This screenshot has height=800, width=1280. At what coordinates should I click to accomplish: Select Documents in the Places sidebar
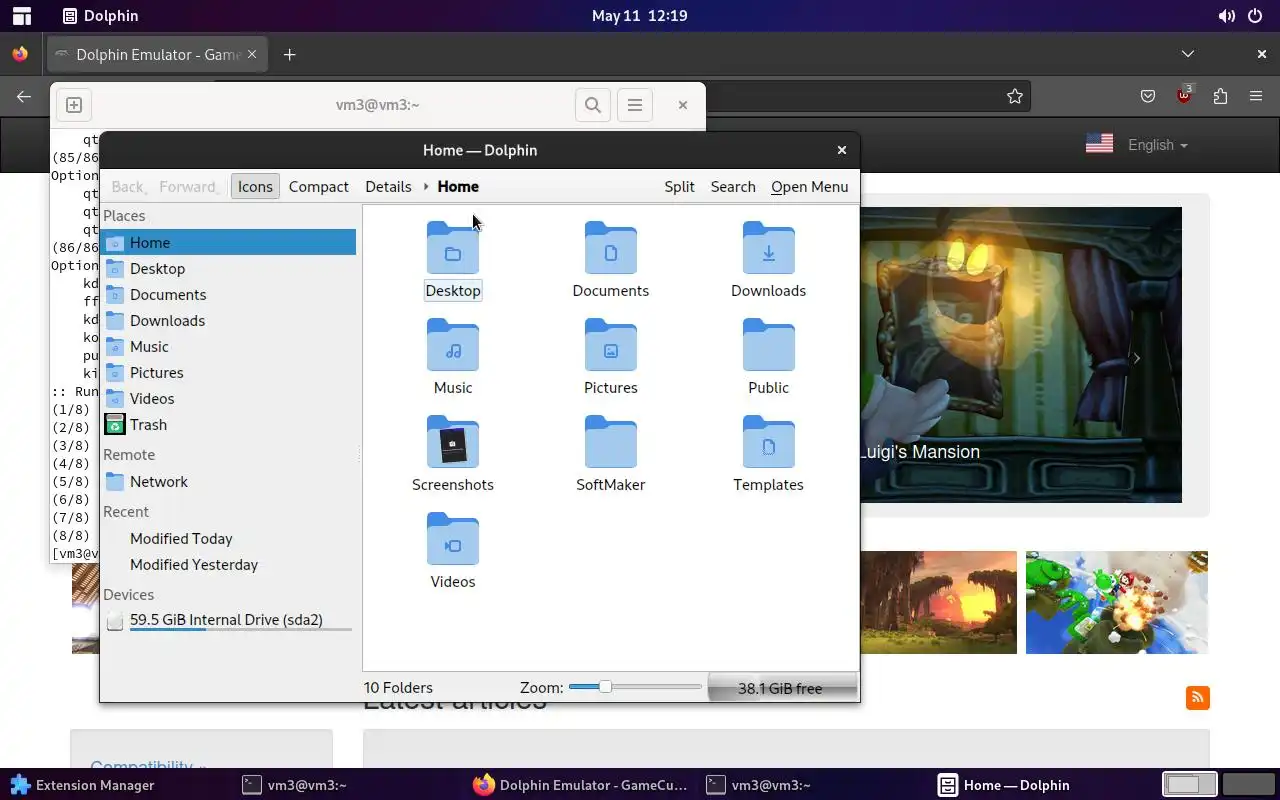[x=229, y=294]
